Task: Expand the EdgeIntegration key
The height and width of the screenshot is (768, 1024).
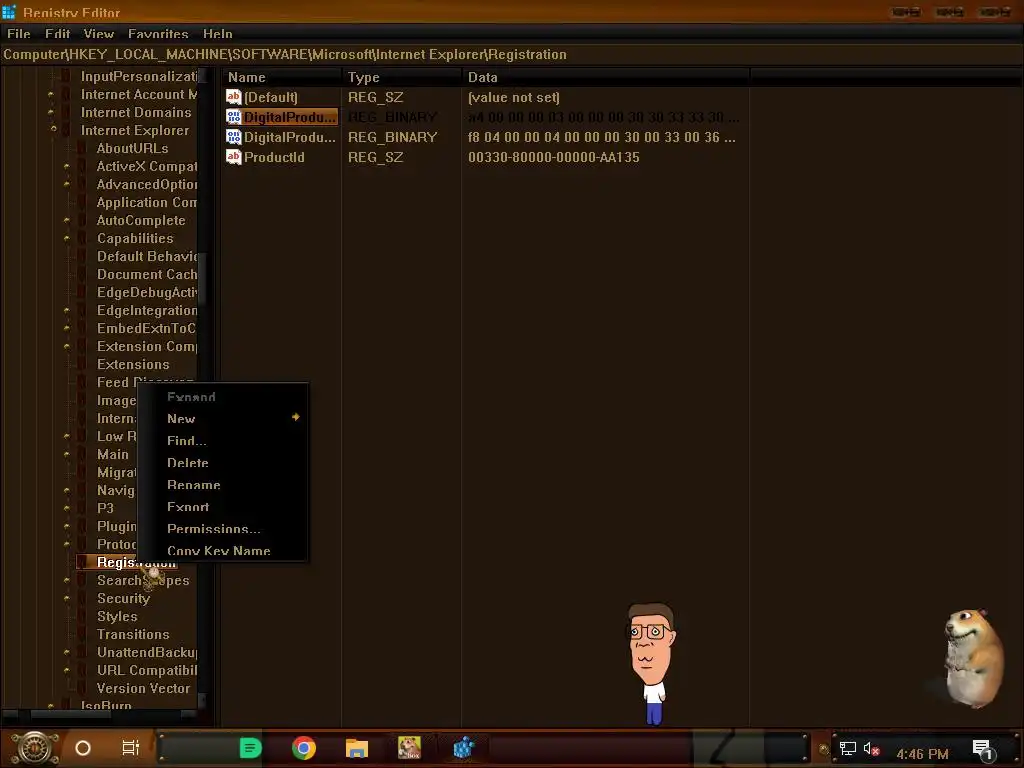Action: (67, 310)
